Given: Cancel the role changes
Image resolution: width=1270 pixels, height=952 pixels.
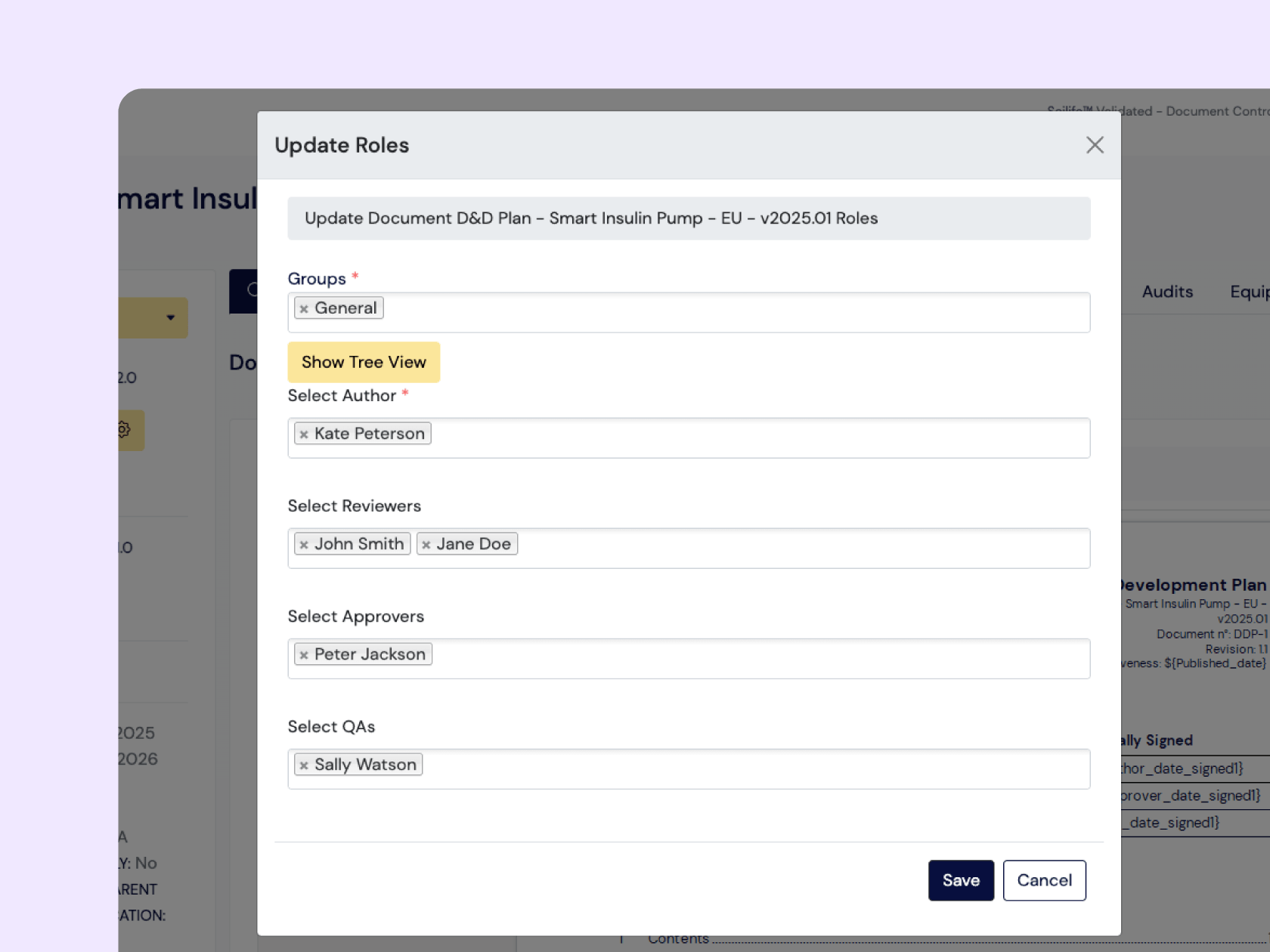Looking at the screenshot, I should point(1044,880).
